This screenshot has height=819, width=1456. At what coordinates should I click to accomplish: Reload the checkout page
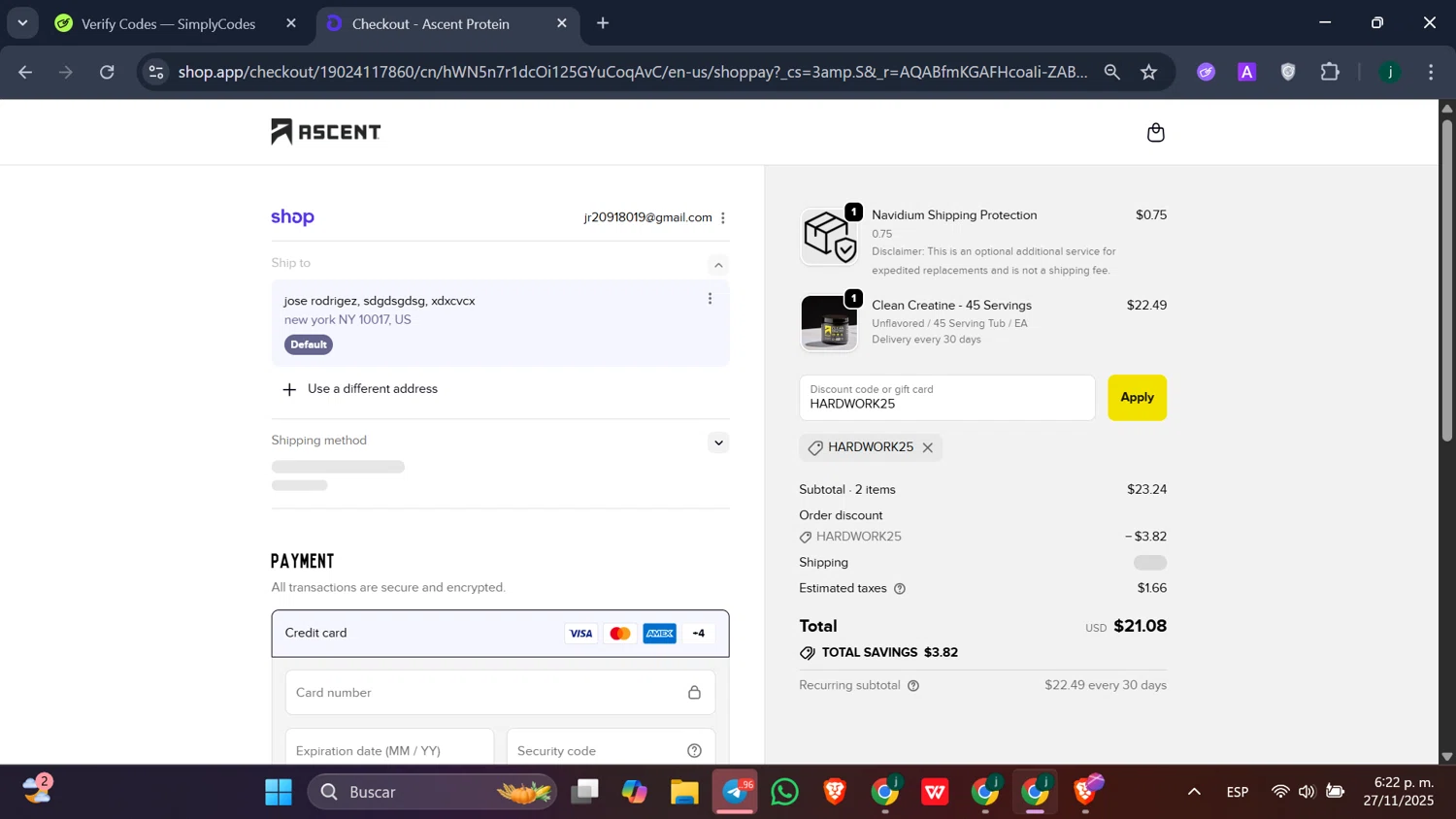(x=107, y=72)
